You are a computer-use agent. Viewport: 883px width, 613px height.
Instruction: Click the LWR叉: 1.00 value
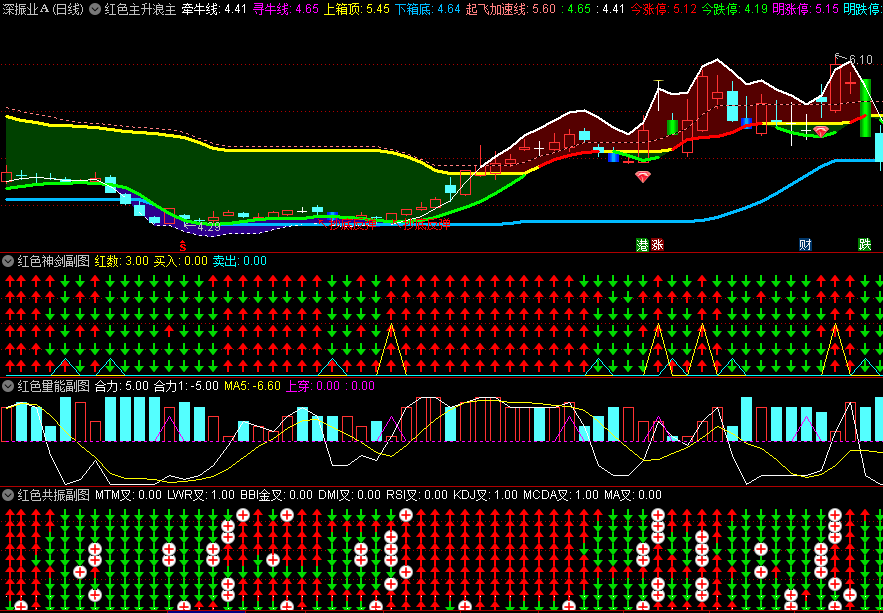pyautogui.click(x=201, y=495)
